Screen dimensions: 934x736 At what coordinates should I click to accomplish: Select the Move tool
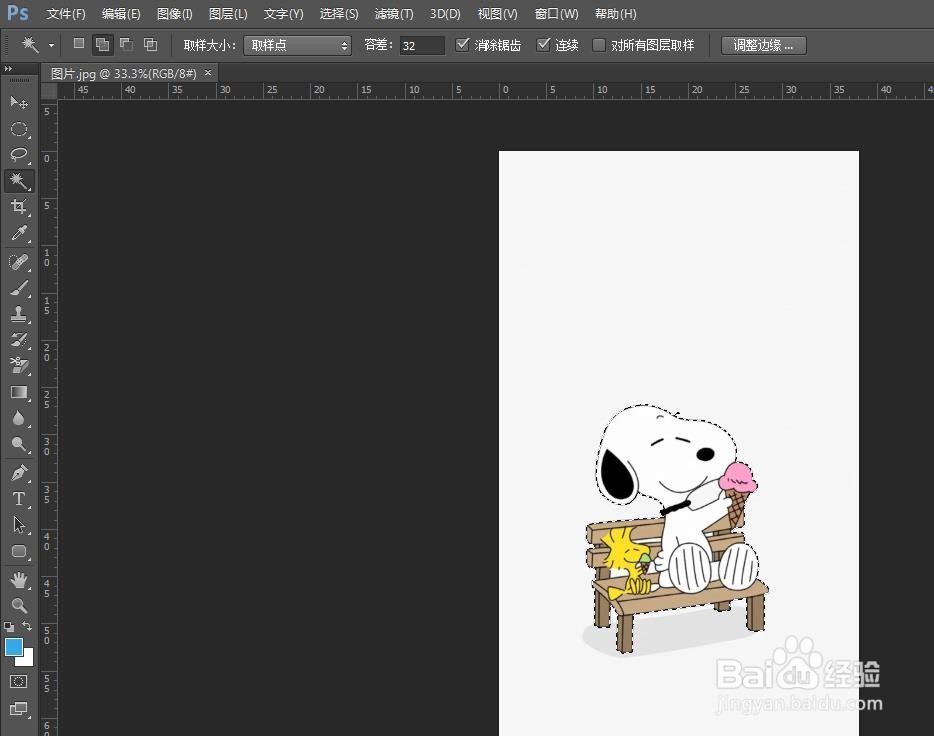[x=19, y=102]
